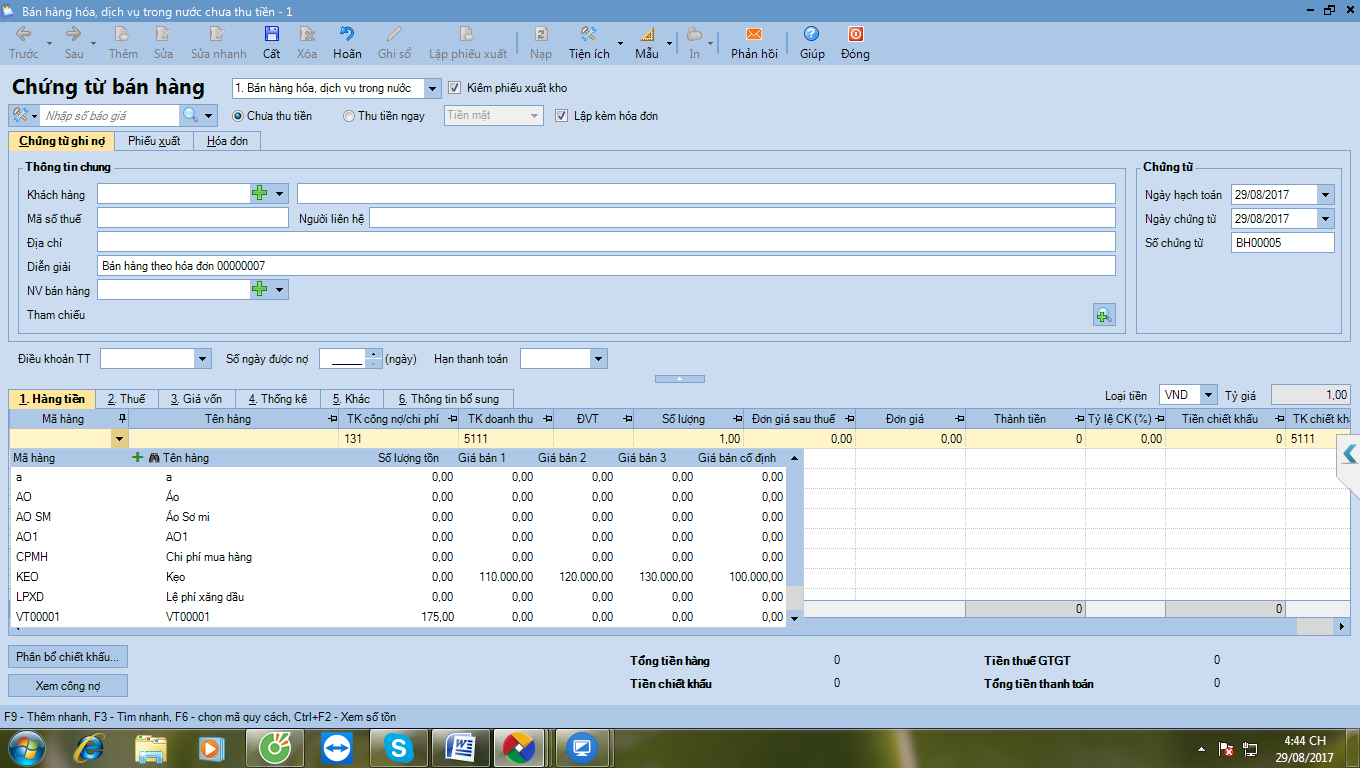Screen dimensions: 1360x768
Task: Click the Windows Start button
Action: 25,747
